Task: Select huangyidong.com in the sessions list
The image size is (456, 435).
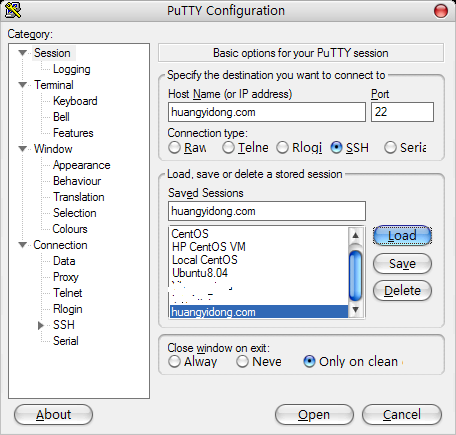Action: coord(259,312)
